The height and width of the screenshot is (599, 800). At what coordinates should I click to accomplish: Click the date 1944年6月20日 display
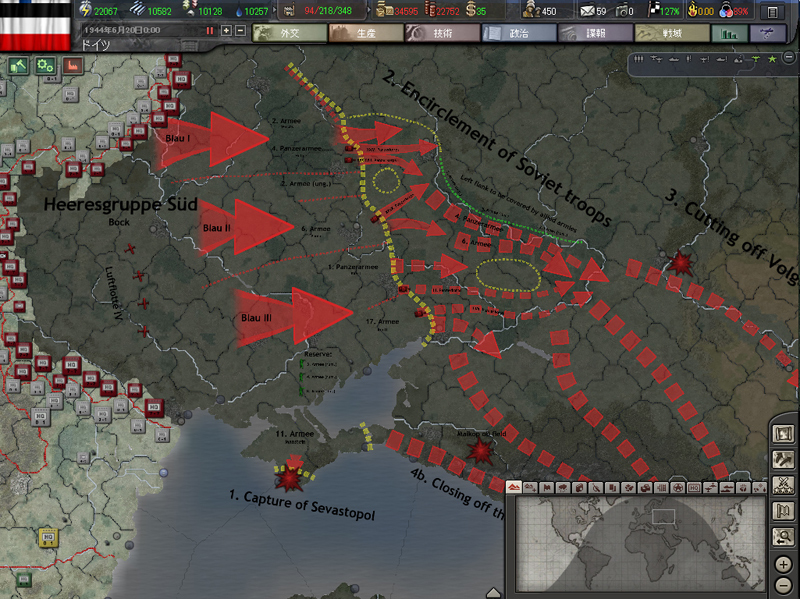[x=122, y=30]
